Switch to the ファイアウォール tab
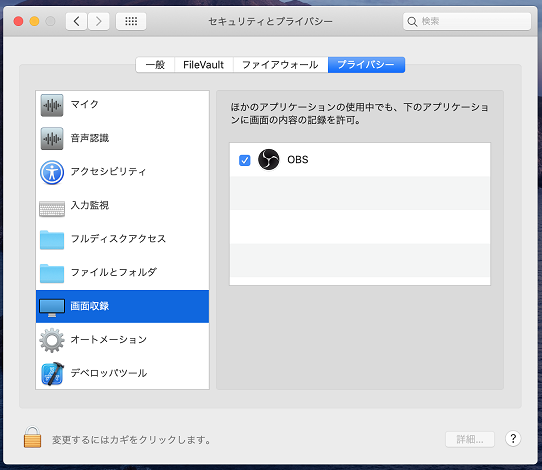 [280, 65]
